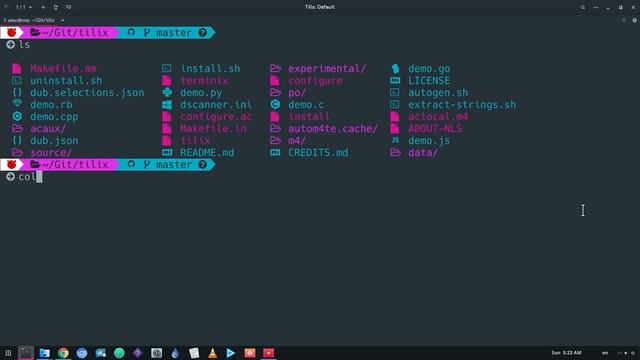Click the LICENSE file name

coord(429,80)
